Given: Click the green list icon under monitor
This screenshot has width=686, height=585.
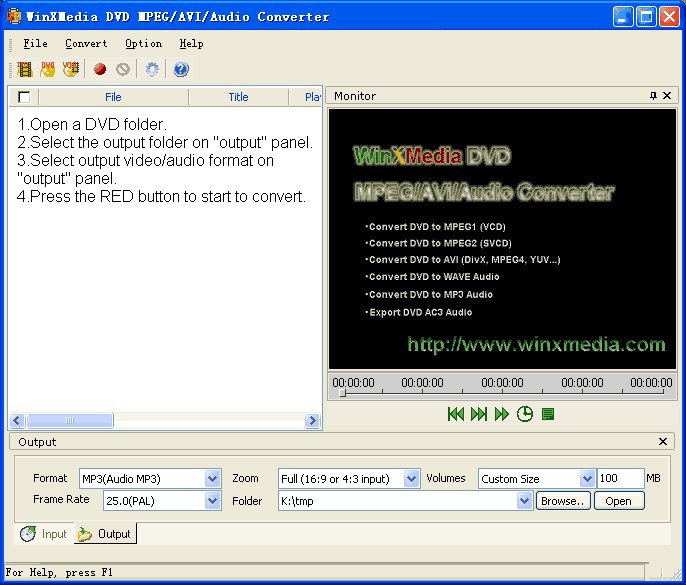Looking at the screenshot, I should pyautogui.click(x=548, y=414).
